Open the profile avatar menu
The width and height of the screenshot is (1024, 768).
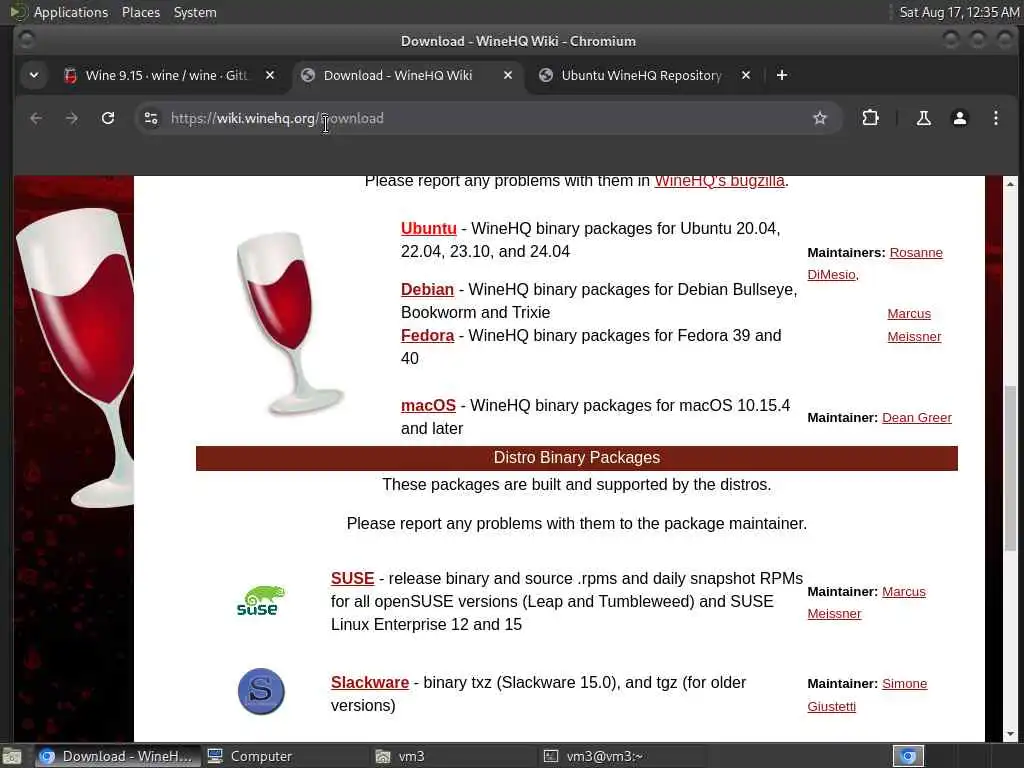tap(959, 118)
